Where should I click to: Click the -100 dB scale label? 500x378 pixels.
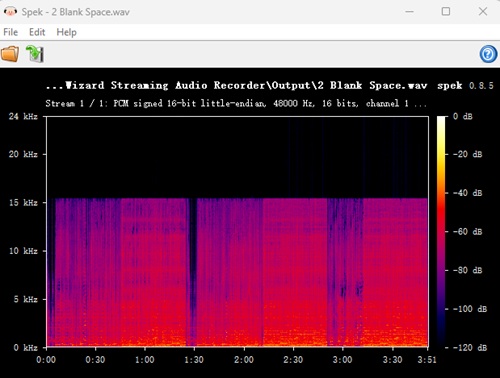tap(470, 309)
